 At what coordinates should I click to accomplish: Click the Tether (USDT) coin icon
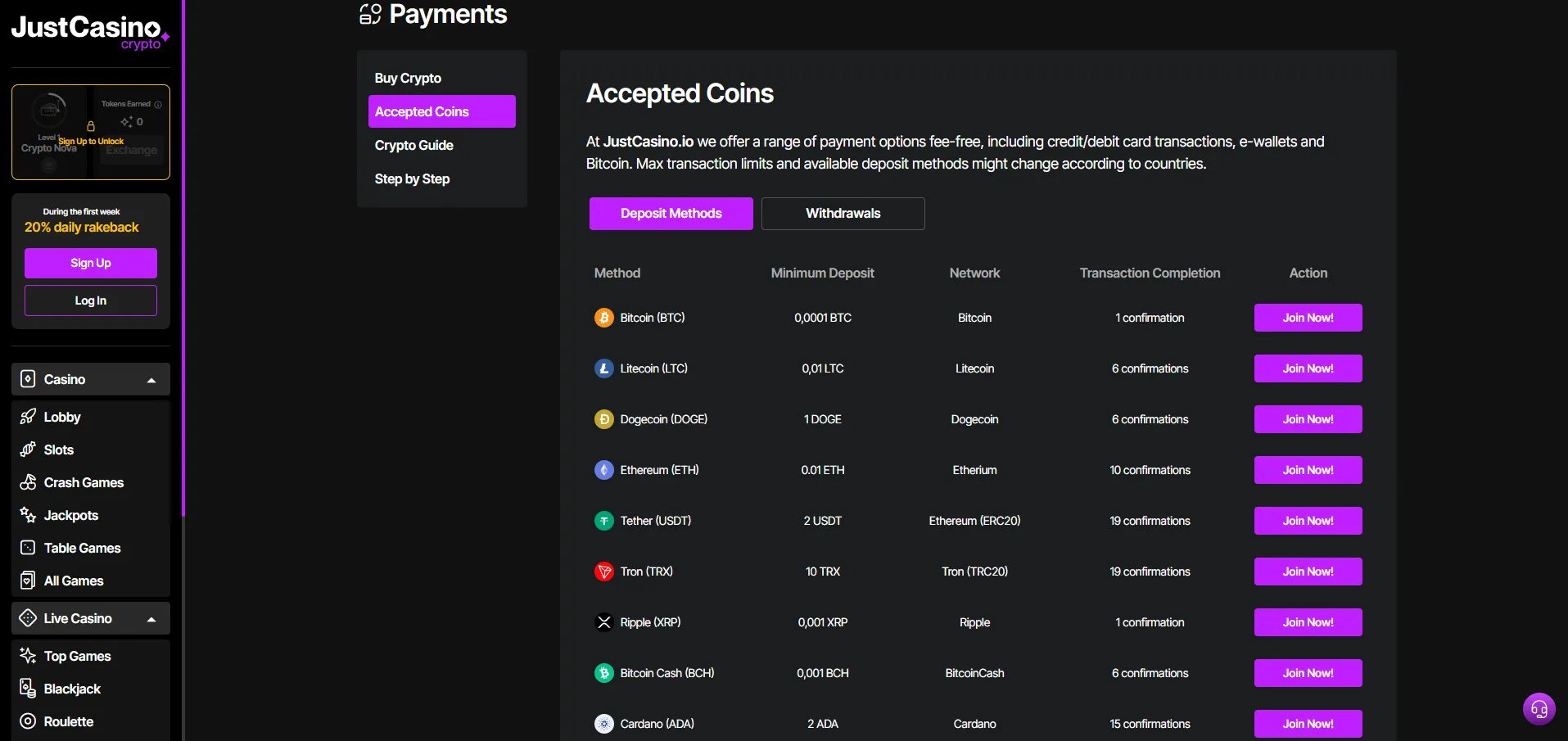(603, 520)
